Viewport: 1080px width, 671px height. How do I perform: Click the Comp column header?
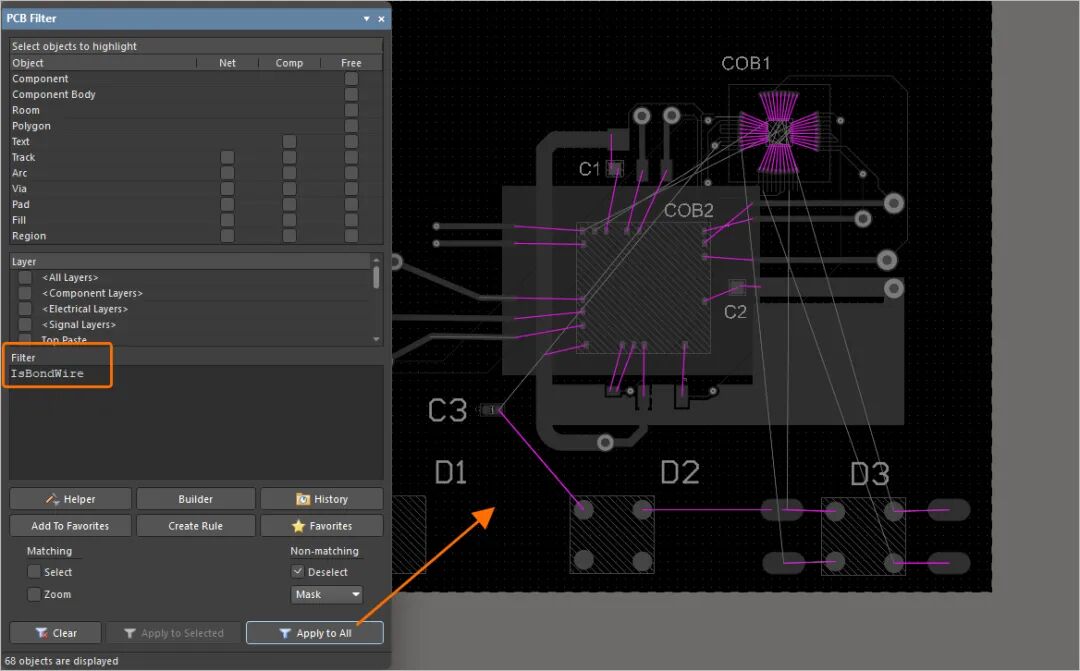click(289, 63)
